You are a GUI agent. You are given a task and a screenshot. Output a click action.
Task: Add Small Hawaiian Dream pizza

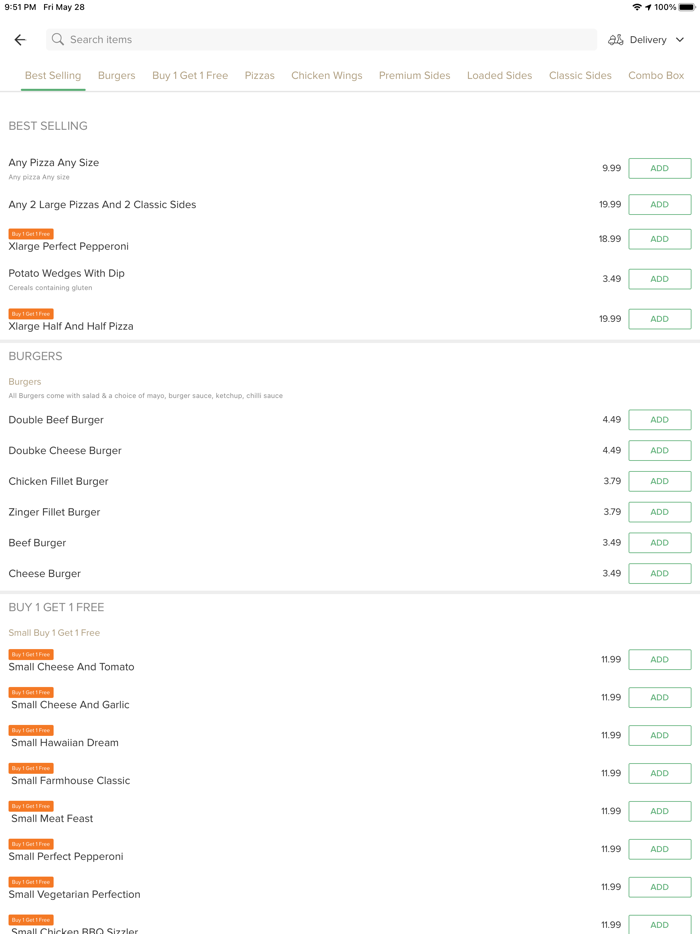click(659, 735)
